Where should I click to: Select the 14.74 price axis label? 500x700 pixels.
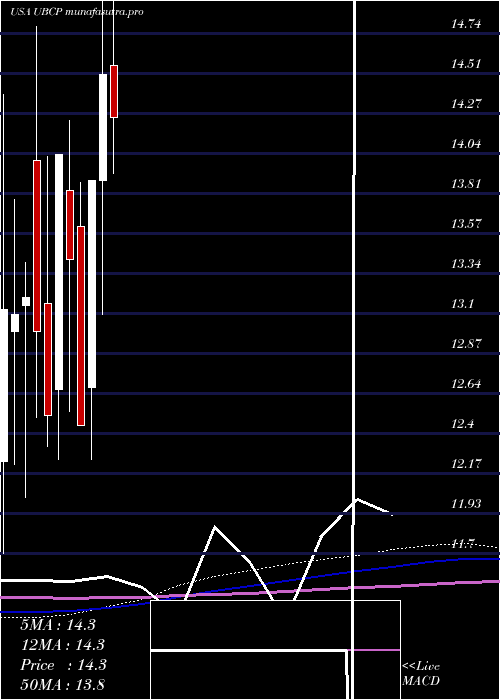[x=466, y=24]
